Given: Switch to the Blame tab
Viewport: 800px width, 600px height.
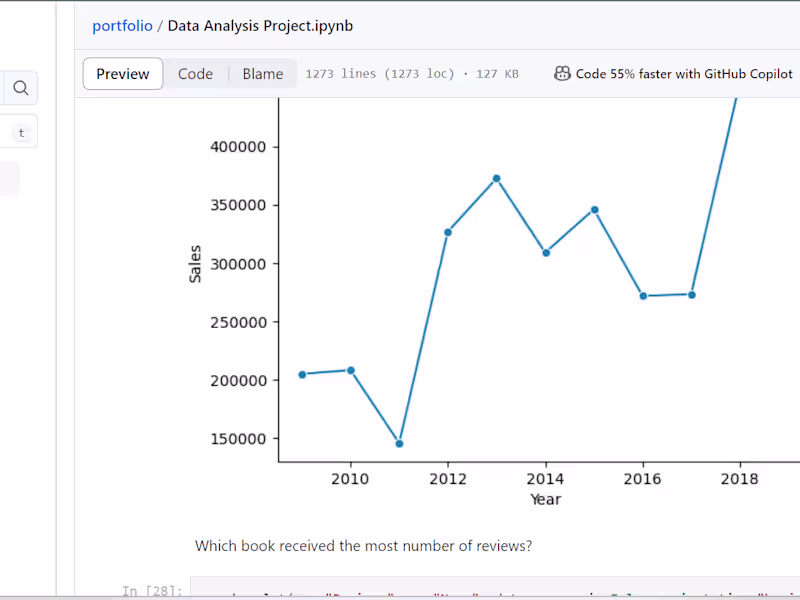Looking at the screenshot, I should pos(262,73).
